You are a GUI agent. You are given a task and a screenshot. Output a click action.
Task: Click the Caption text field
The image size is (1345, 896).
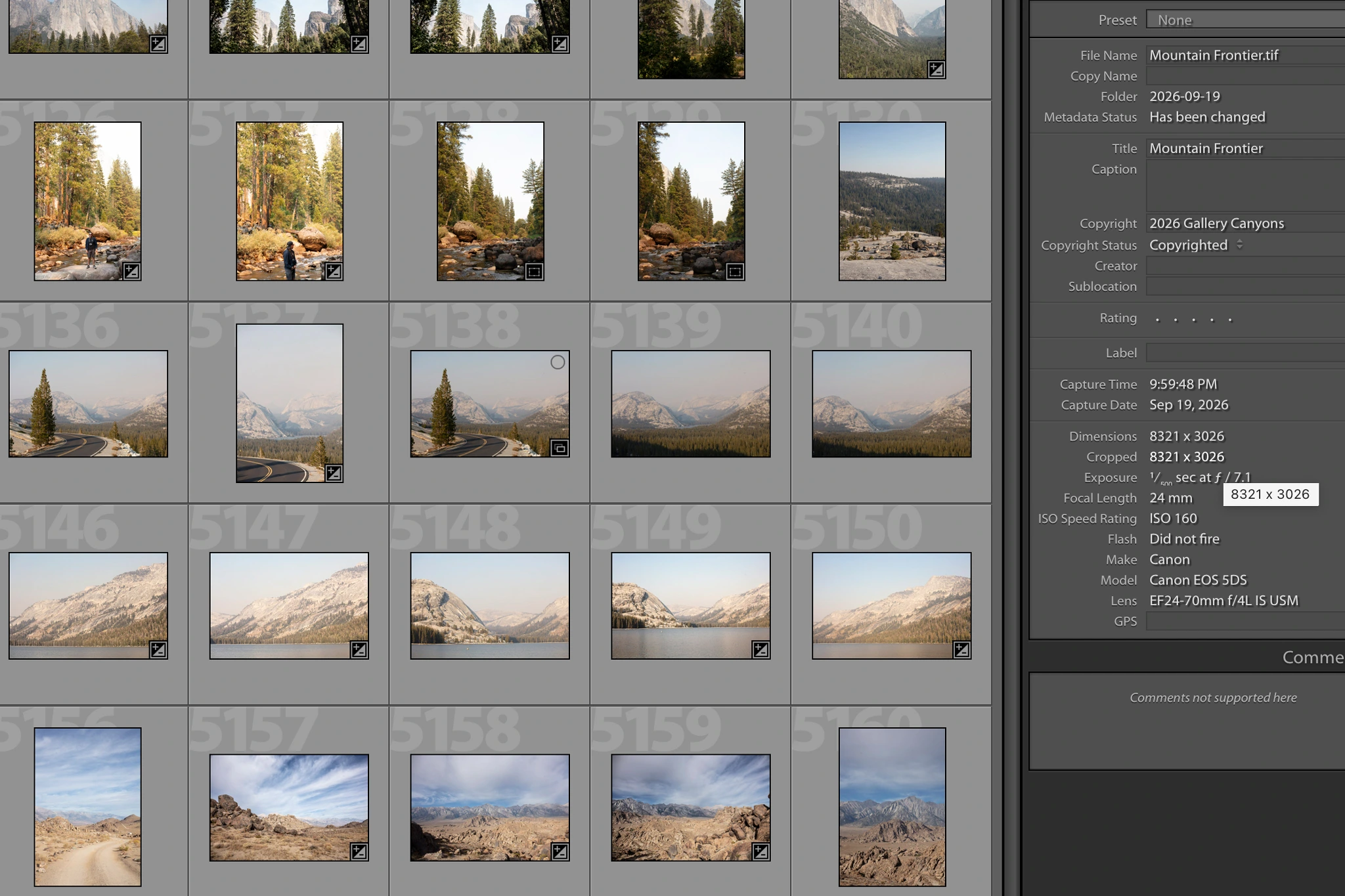click(1246, 186)
